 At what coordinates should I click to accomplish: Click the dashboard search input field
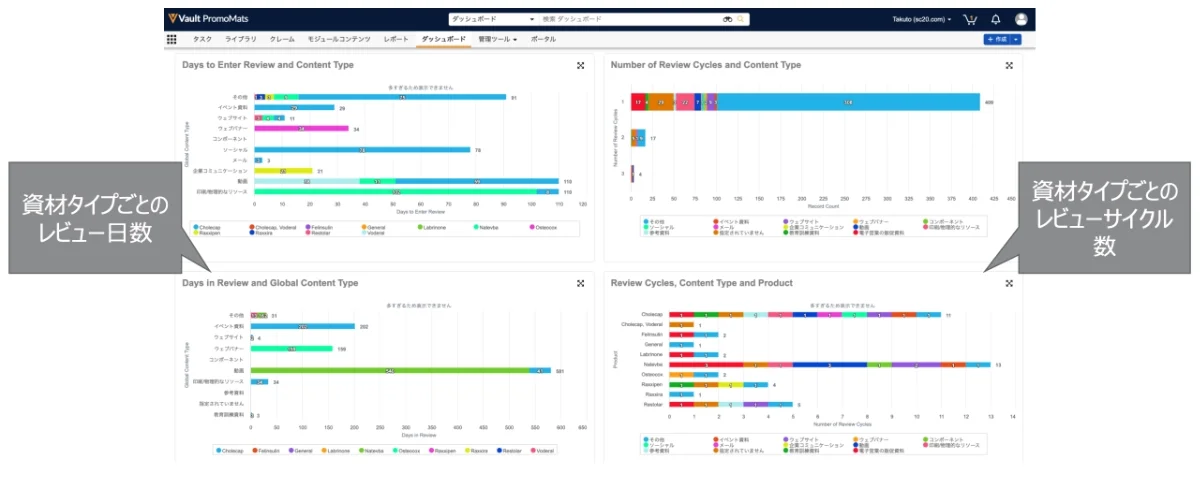pos(630,19)
